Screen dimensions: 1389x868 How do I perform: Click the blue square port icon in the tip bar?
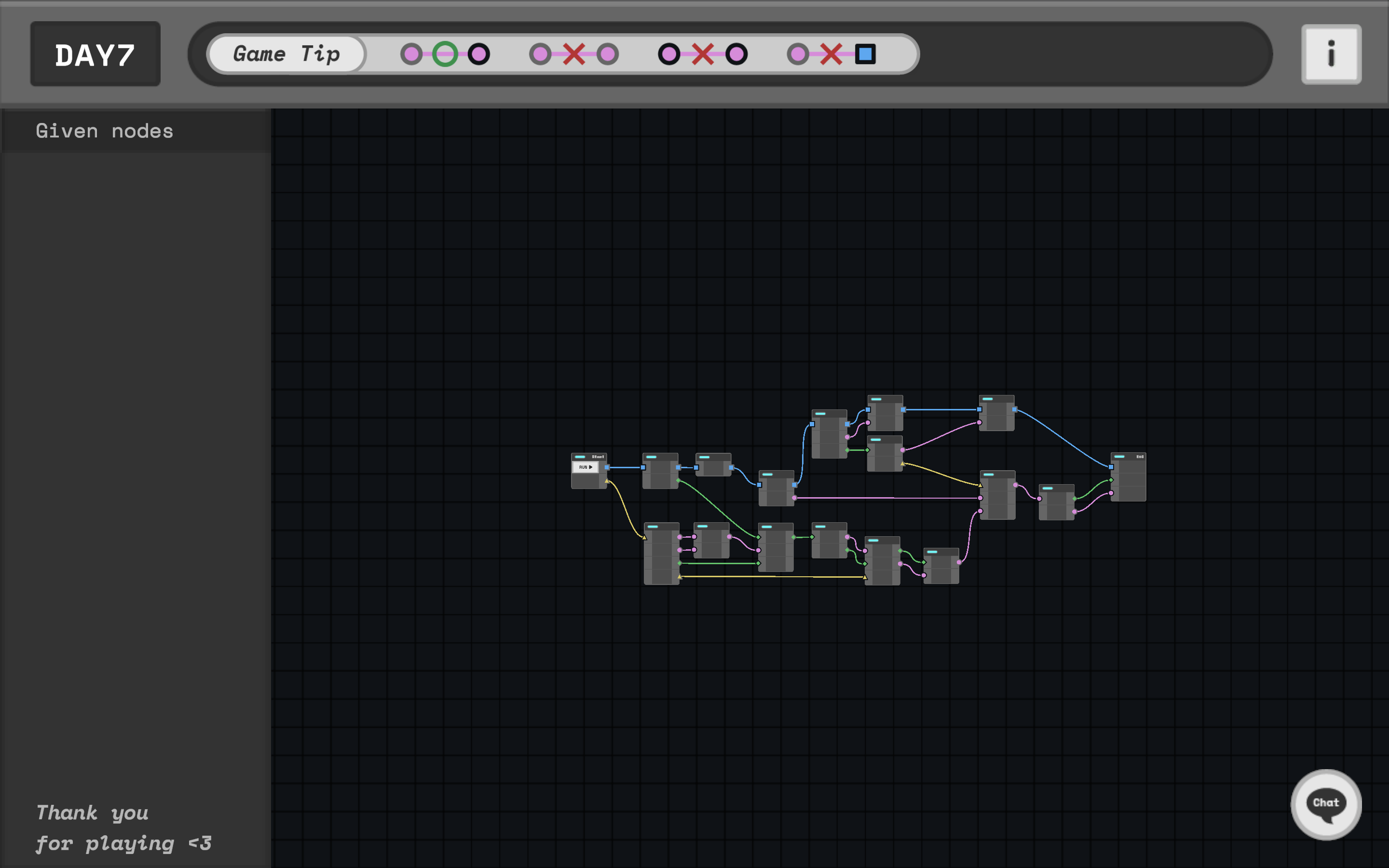click(865, 54)
